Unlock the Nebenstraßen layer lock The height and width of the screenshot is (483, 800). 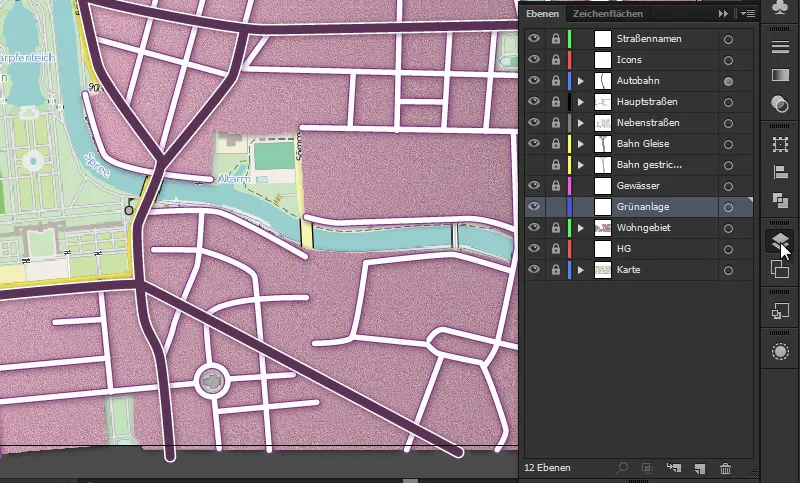(x=556, y=123)
